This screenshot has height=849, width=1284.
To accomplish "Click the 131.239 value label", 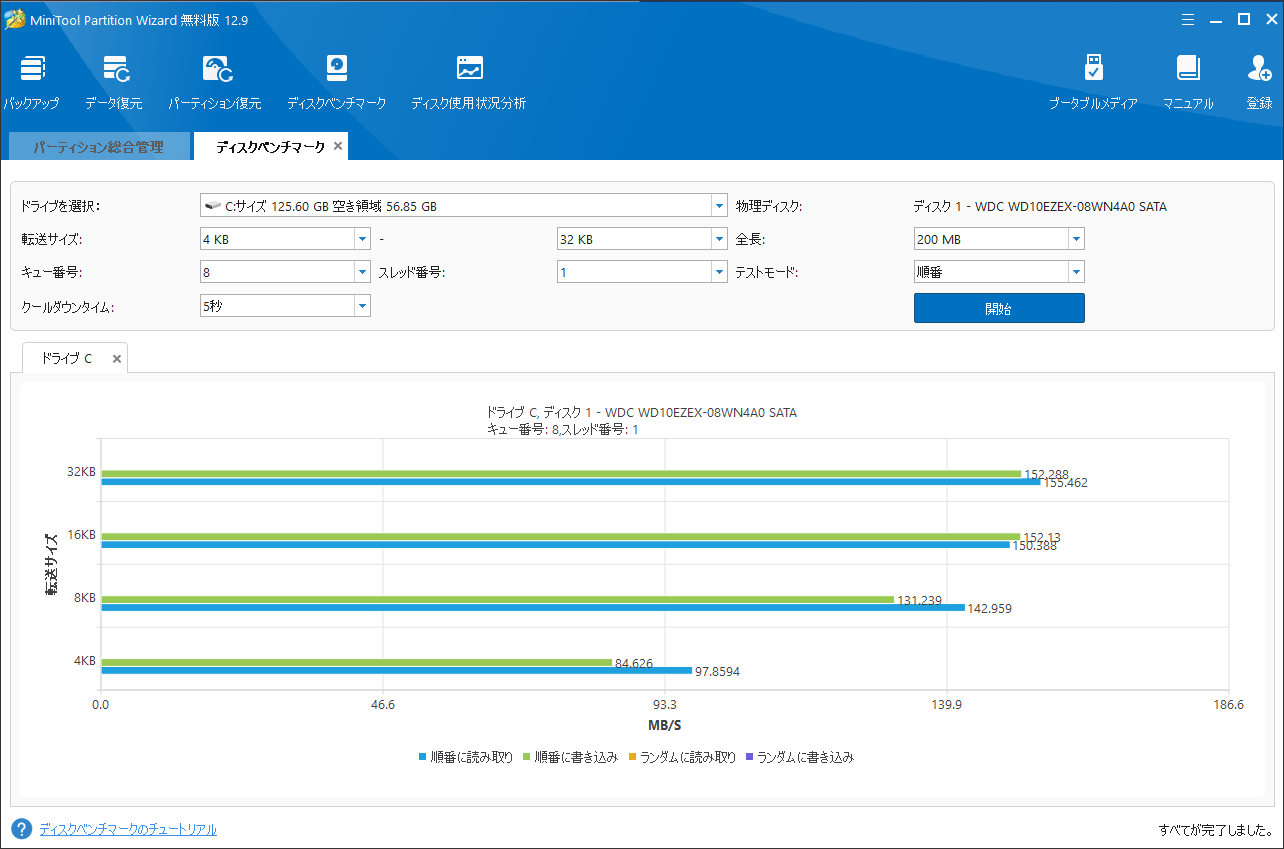I will tap(919, 600).
